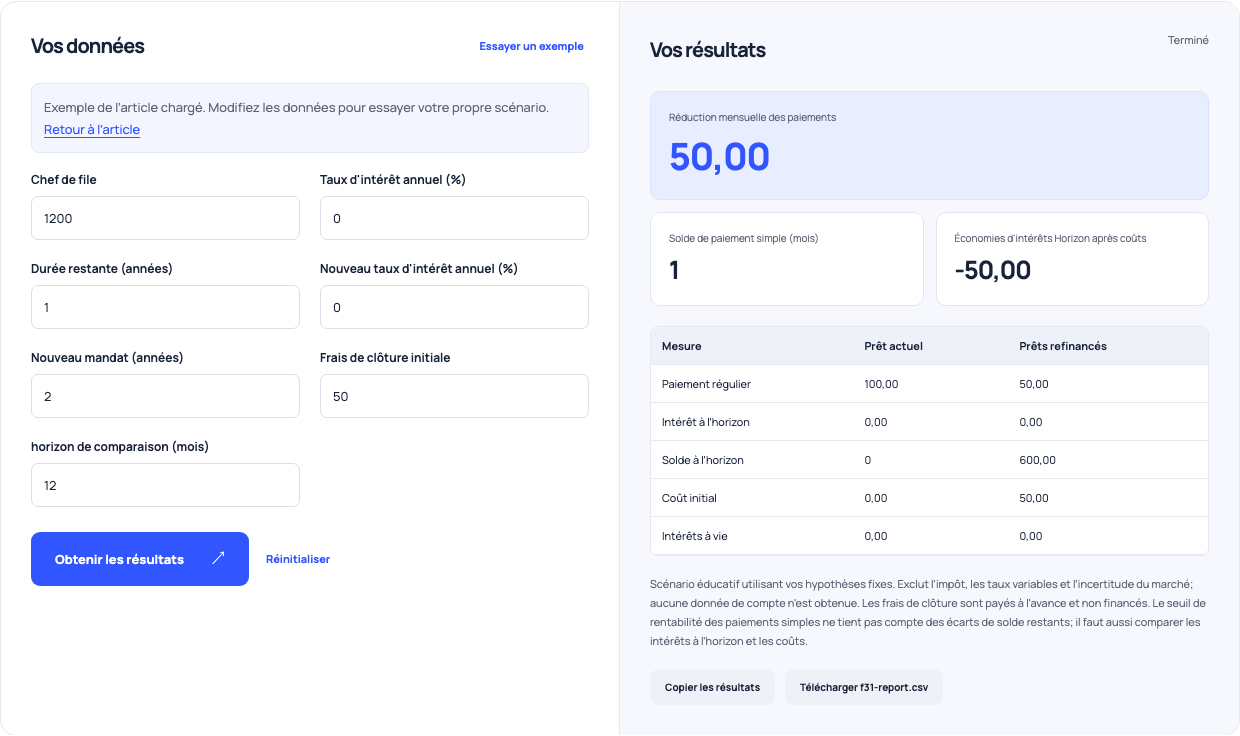Click the 600,00 value in Solde à l'horizon
1240x736 pixels.
coord(1038,460)
